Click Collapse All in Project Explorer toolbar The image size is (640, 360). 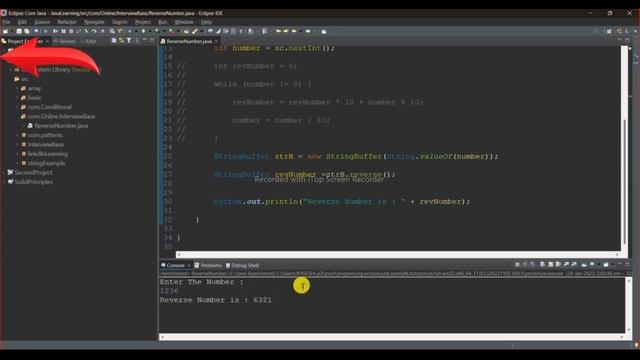tap(114, 40)
